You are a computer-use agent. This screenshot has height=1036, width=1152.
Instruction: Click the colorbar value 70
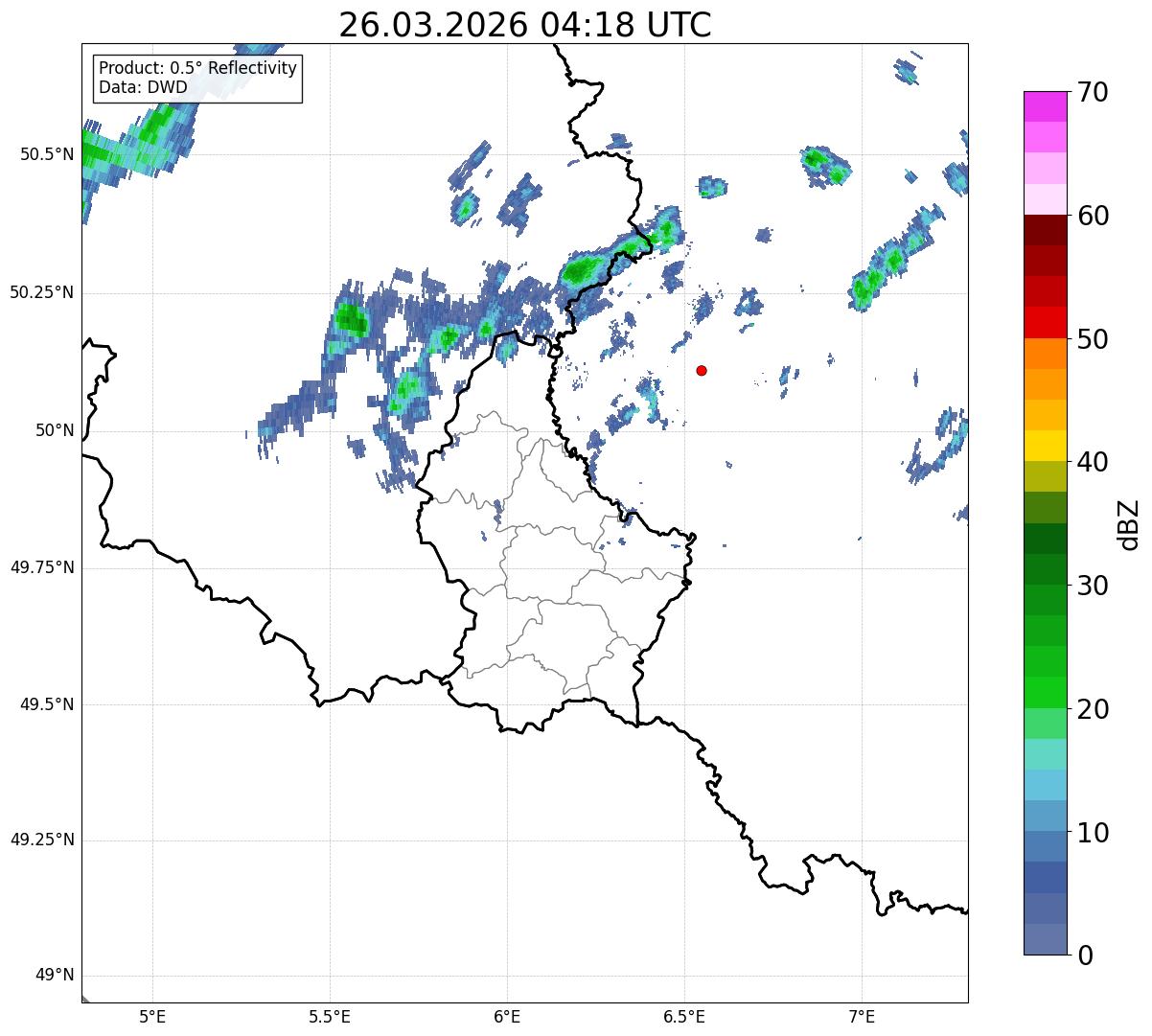pos(1093,93)
